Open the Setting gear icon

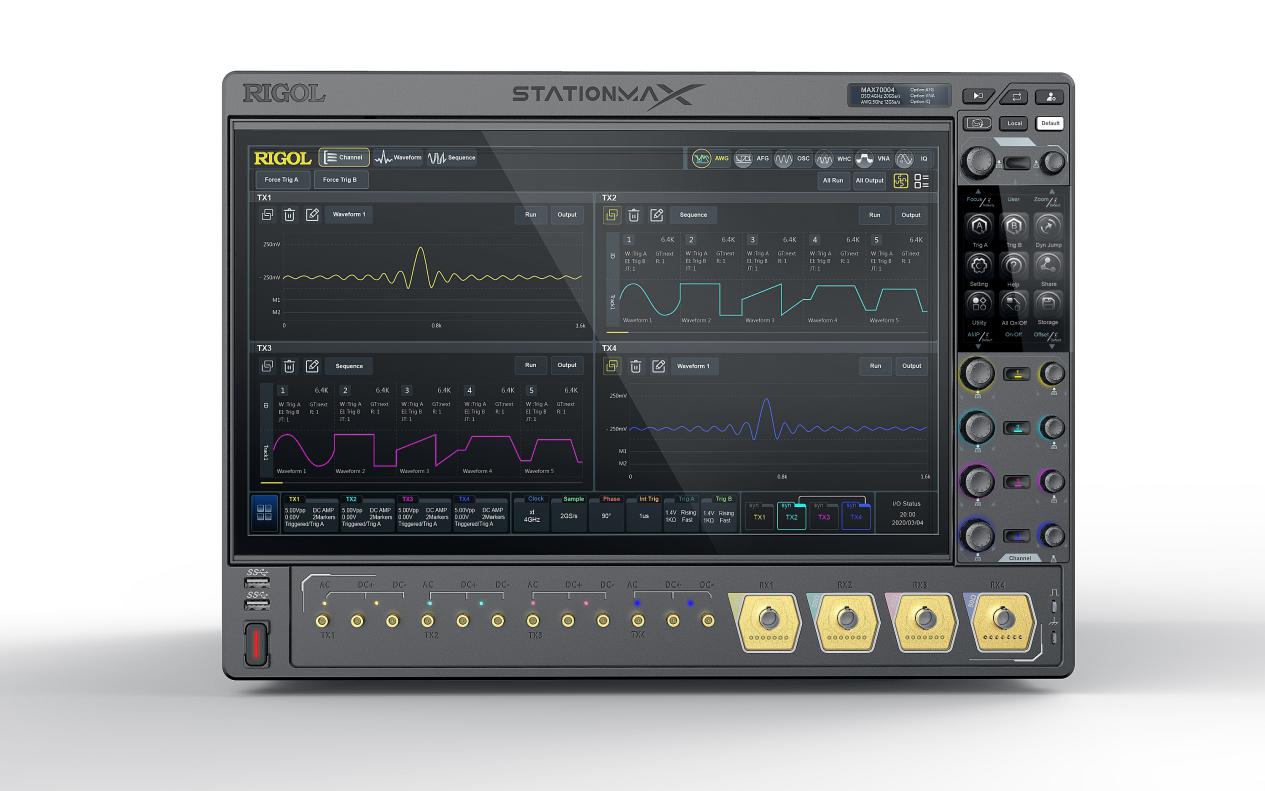tap(979, 265)
